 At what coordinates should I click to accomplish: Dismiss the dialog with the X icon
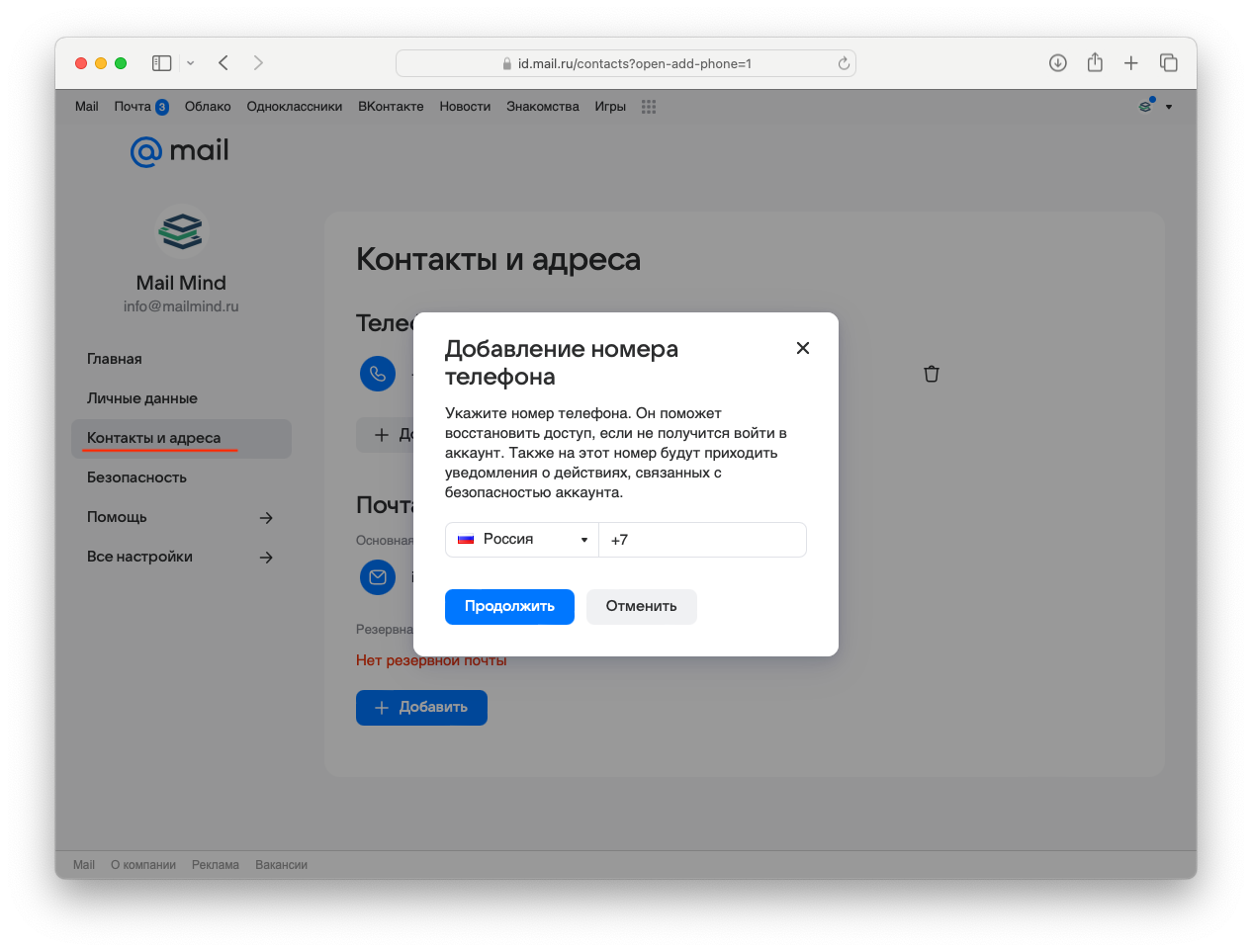(x=802, y=348)
